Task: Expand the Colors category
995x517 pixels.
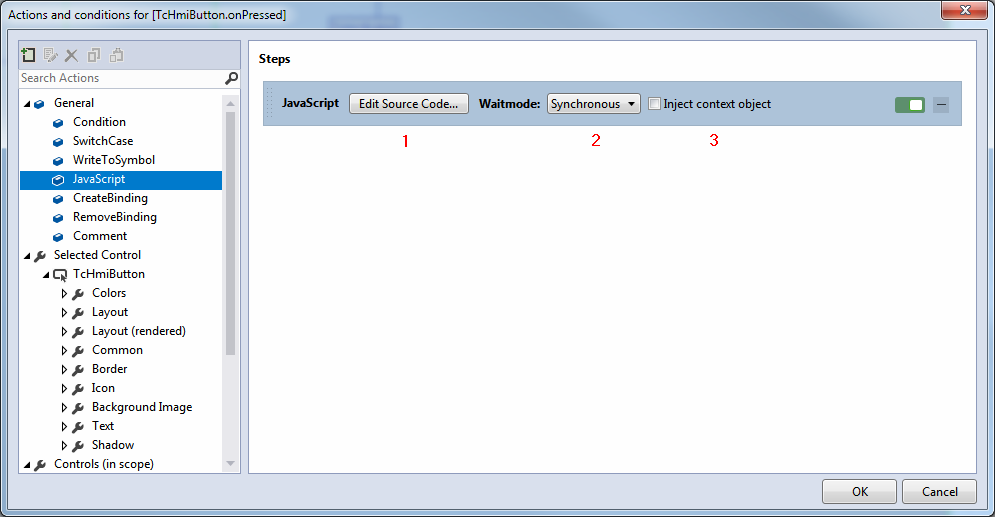Action: (64, 294)
